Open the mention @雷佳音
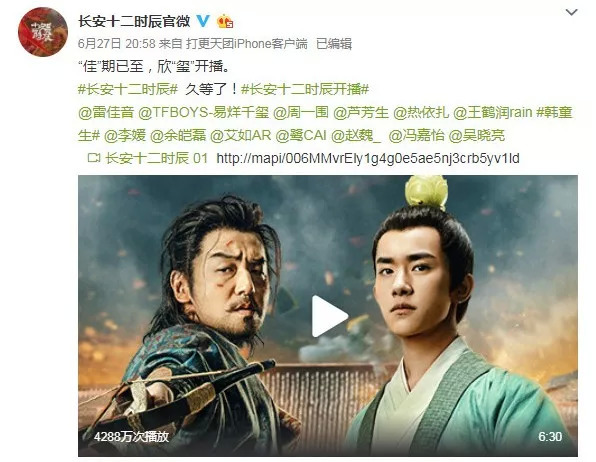The width and height of the screenshot is (596, 462). pos(106,112)
